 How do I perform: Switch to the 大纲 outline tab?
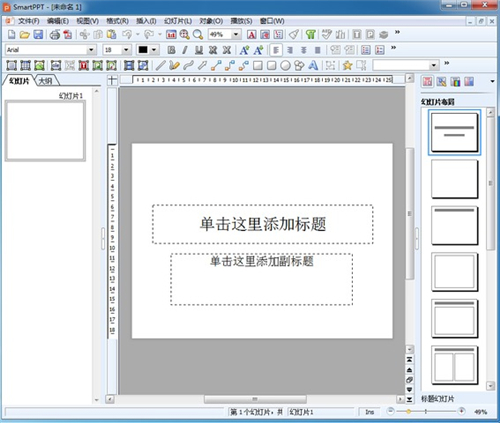pos(46,81)
